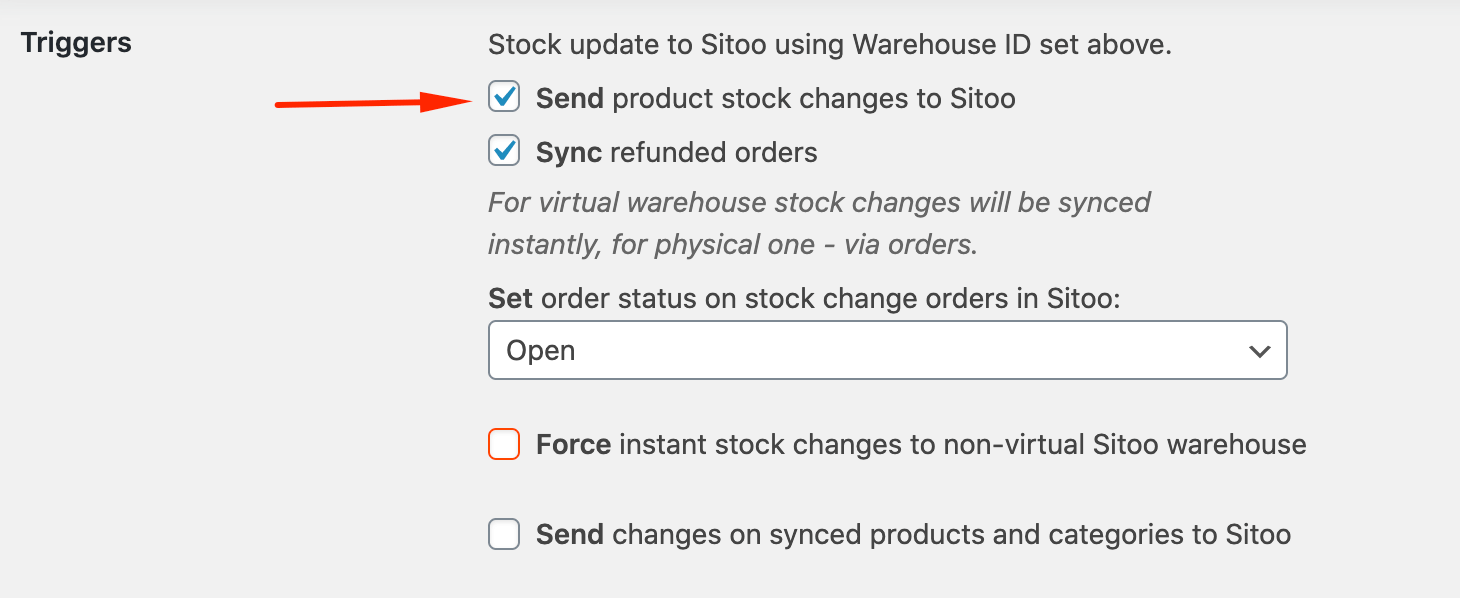Click the bold word 'Set'
Screen dimensions: 1460x598
coord(510,299)
